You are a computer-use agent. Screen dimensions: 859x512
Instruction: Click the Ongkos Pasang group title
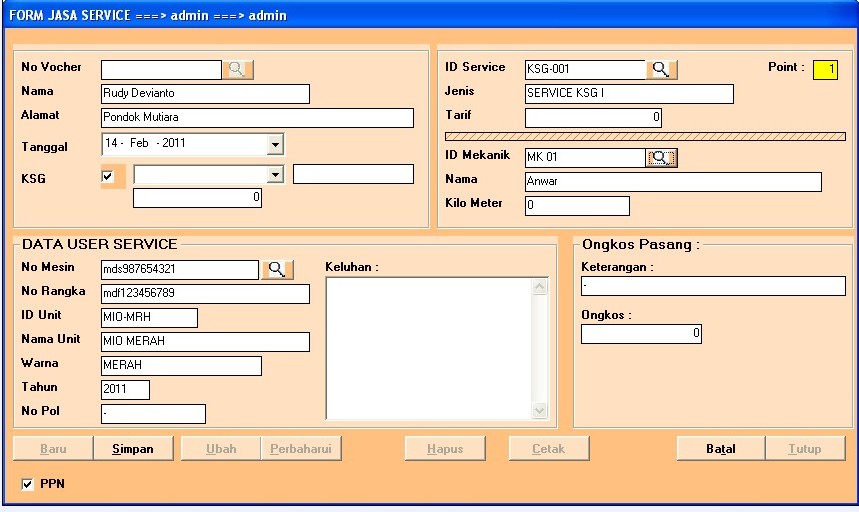pyautogui.click(x=641, y=244)
